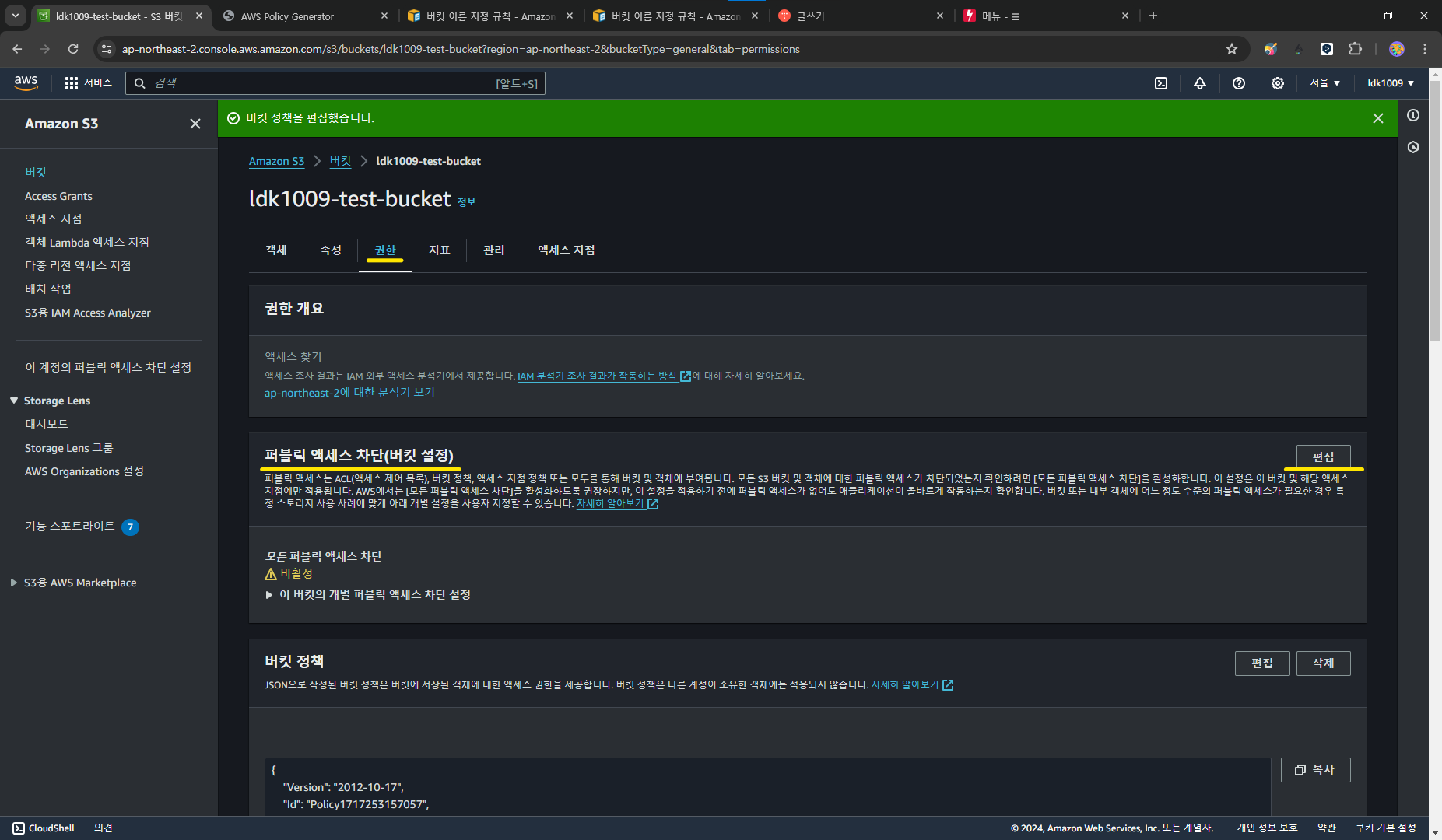This screenshot has height=840, width=1442.
Task: Click the 정보 link next to bucket name
Action: click(x=466, y=202)
